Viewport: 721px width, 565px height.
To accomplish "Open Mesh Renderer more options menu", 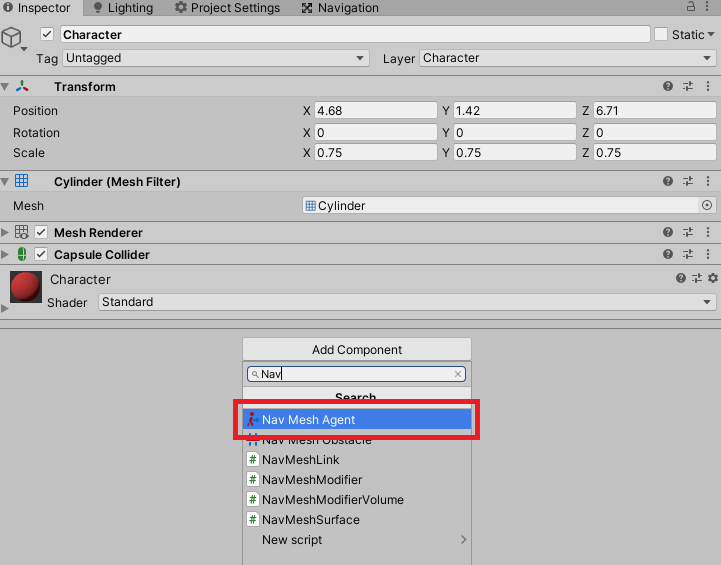I will click(708, 232).
